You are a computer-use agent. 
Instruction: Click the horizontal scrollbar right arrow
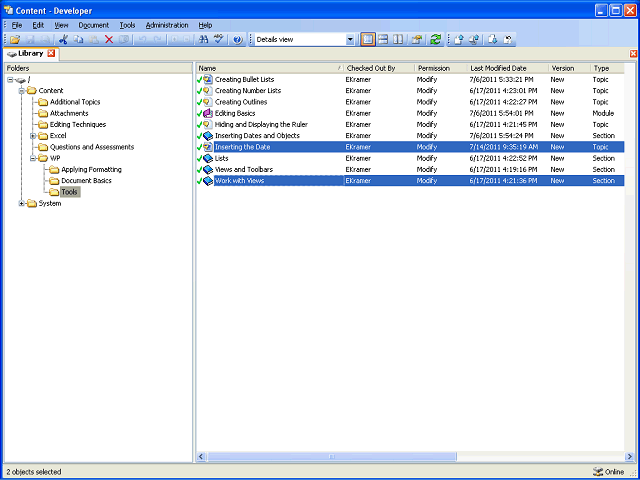click(629, 456)
